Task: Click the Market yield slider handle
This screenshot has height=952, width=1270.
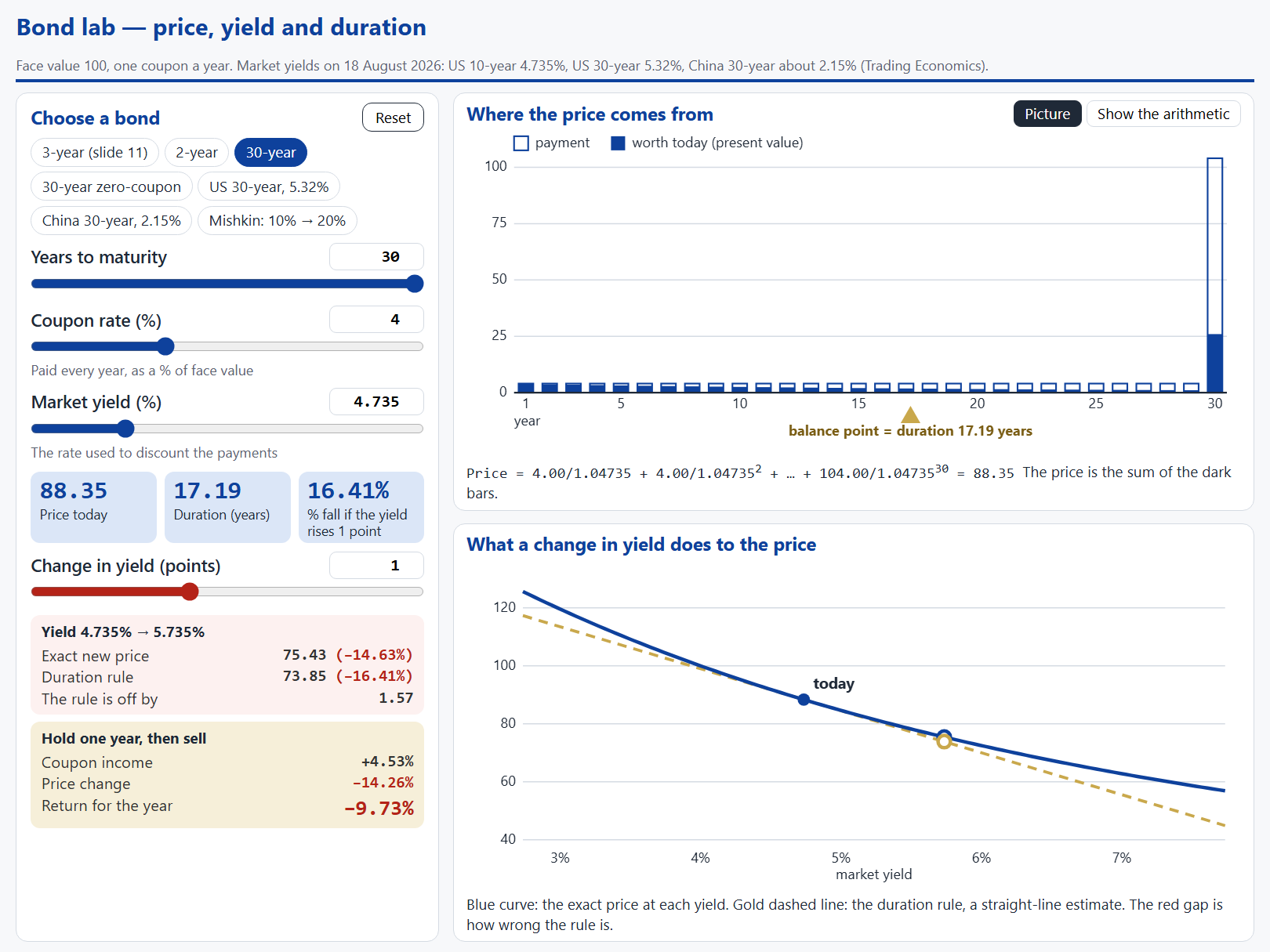Action: pos(125,429)
